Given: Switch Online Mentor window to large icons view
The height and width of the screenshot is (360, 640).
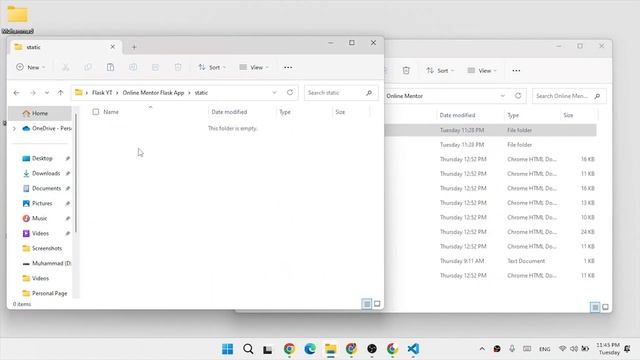Looking at the screenshot, I should click(605, 307).
